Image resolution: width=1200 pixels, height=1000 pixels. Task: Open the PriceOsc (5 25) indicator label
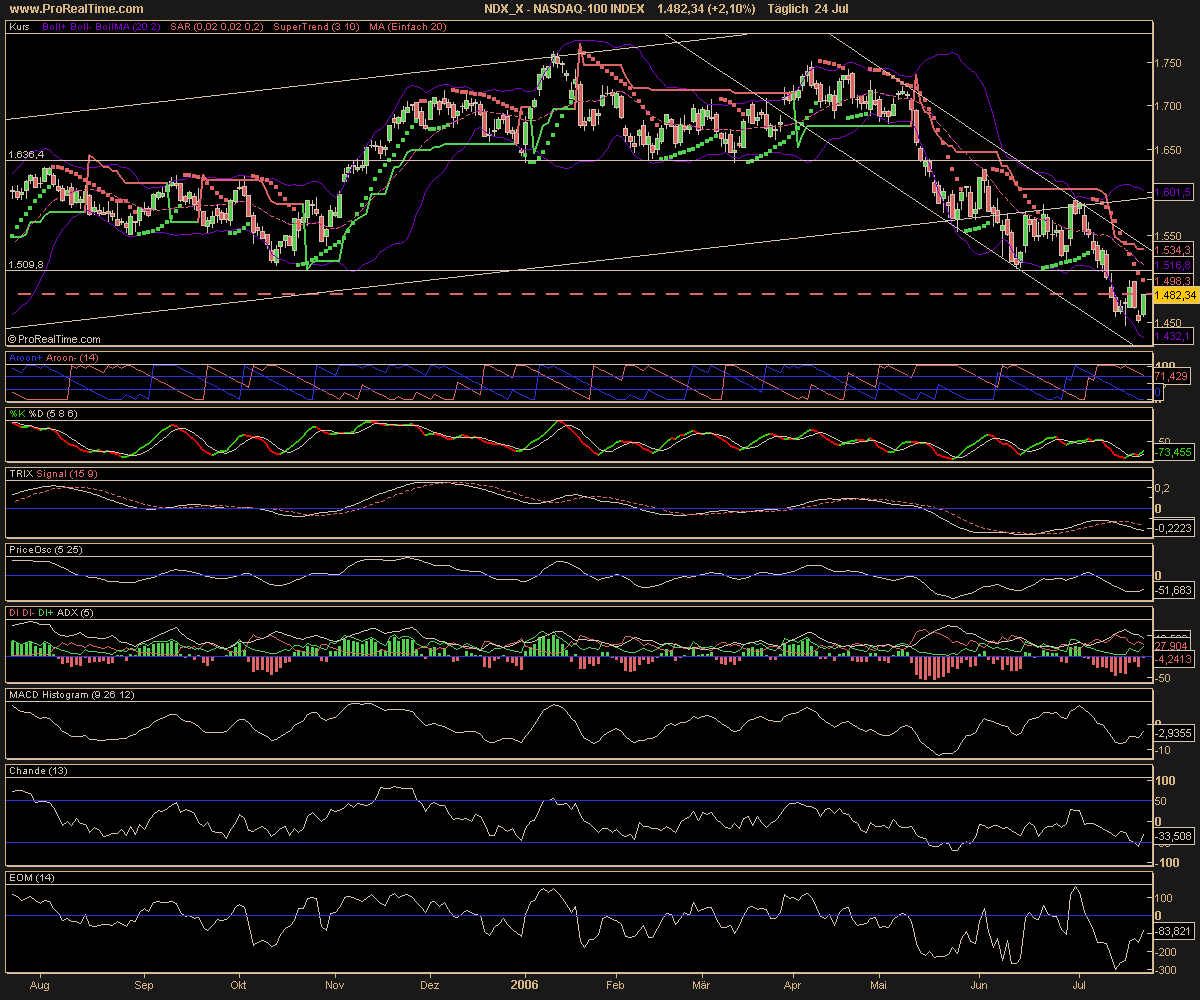pyautogui.click(x=47, y=549)
